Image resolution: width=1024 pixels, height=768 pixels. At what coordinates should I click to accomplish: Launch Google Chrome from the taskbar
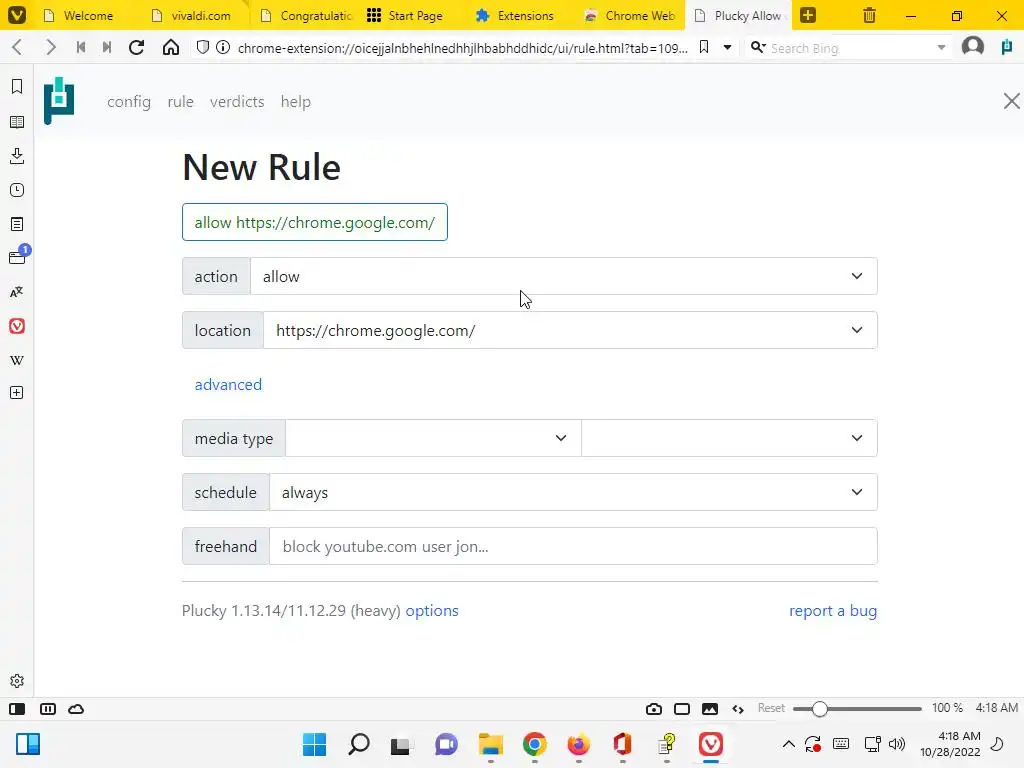534,744
